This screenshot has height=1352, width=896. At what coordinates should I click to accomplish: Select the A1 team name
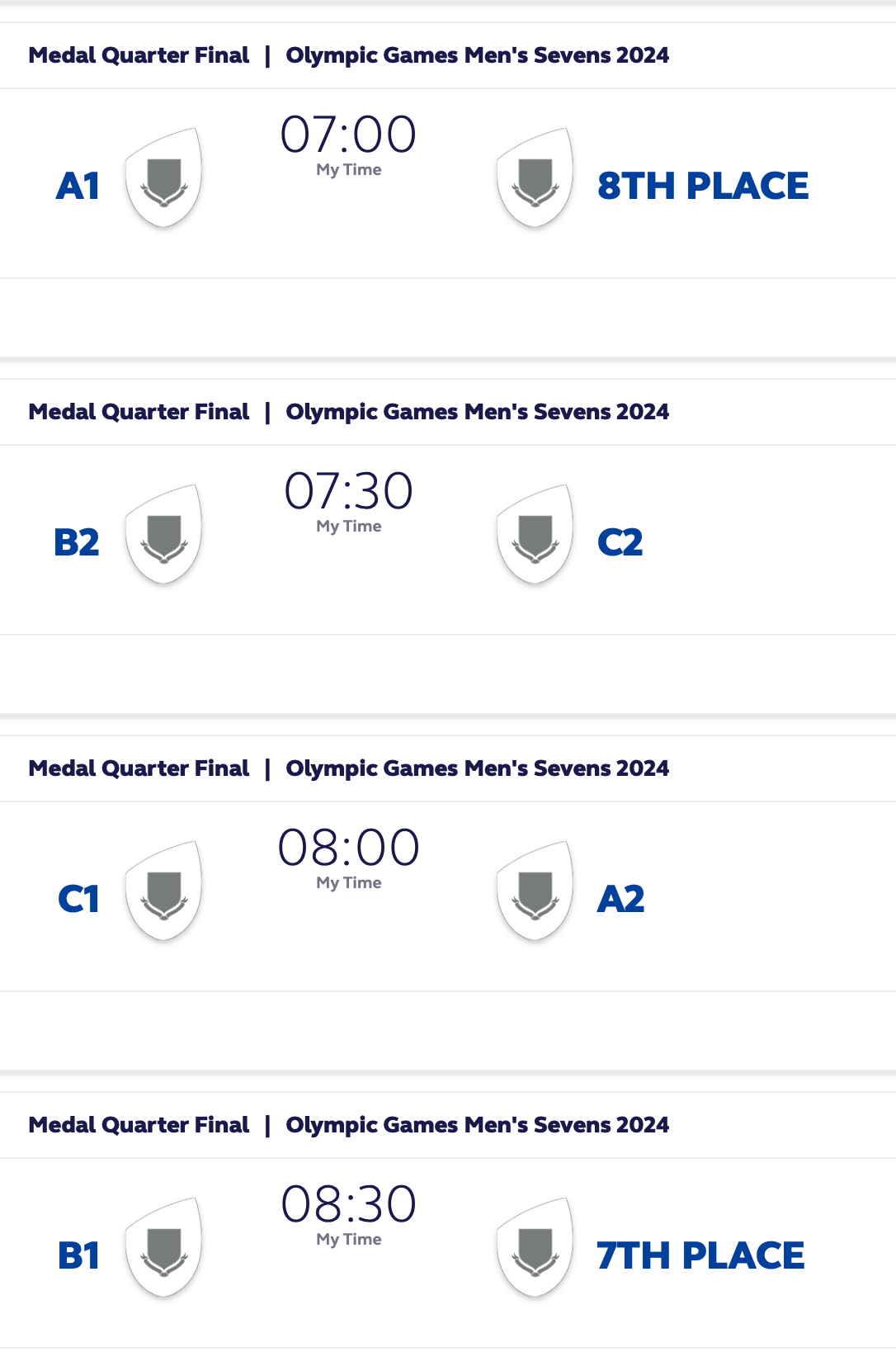78,186
